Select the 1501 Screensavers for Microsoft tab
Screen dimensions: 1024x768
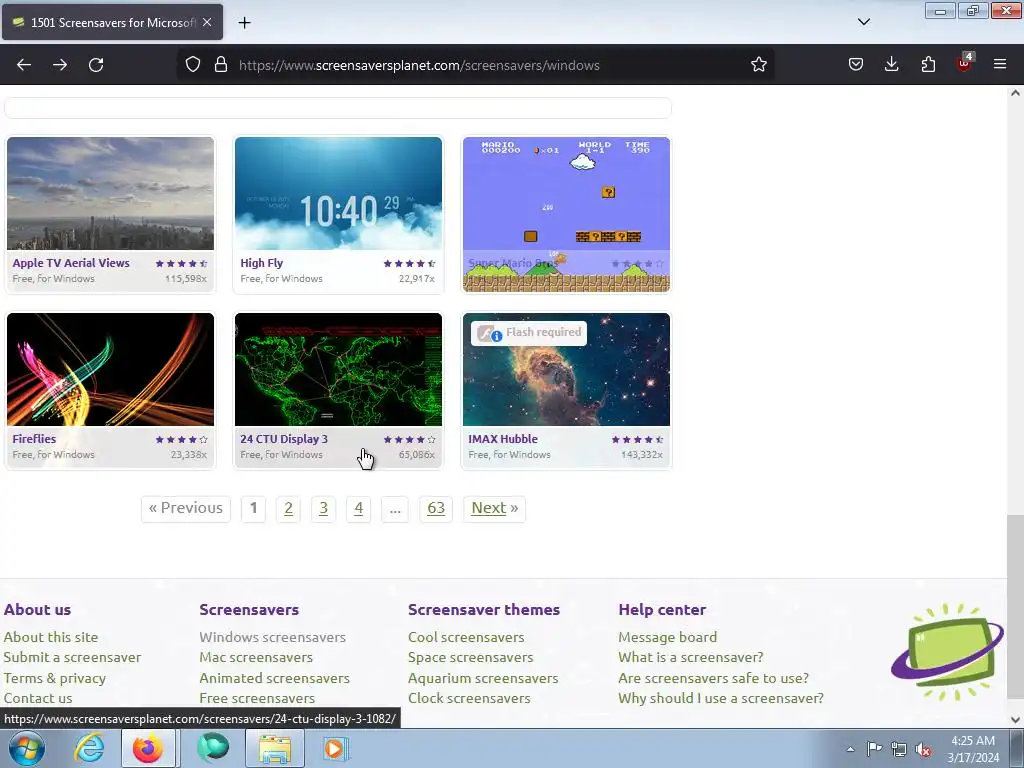(112, 22)
